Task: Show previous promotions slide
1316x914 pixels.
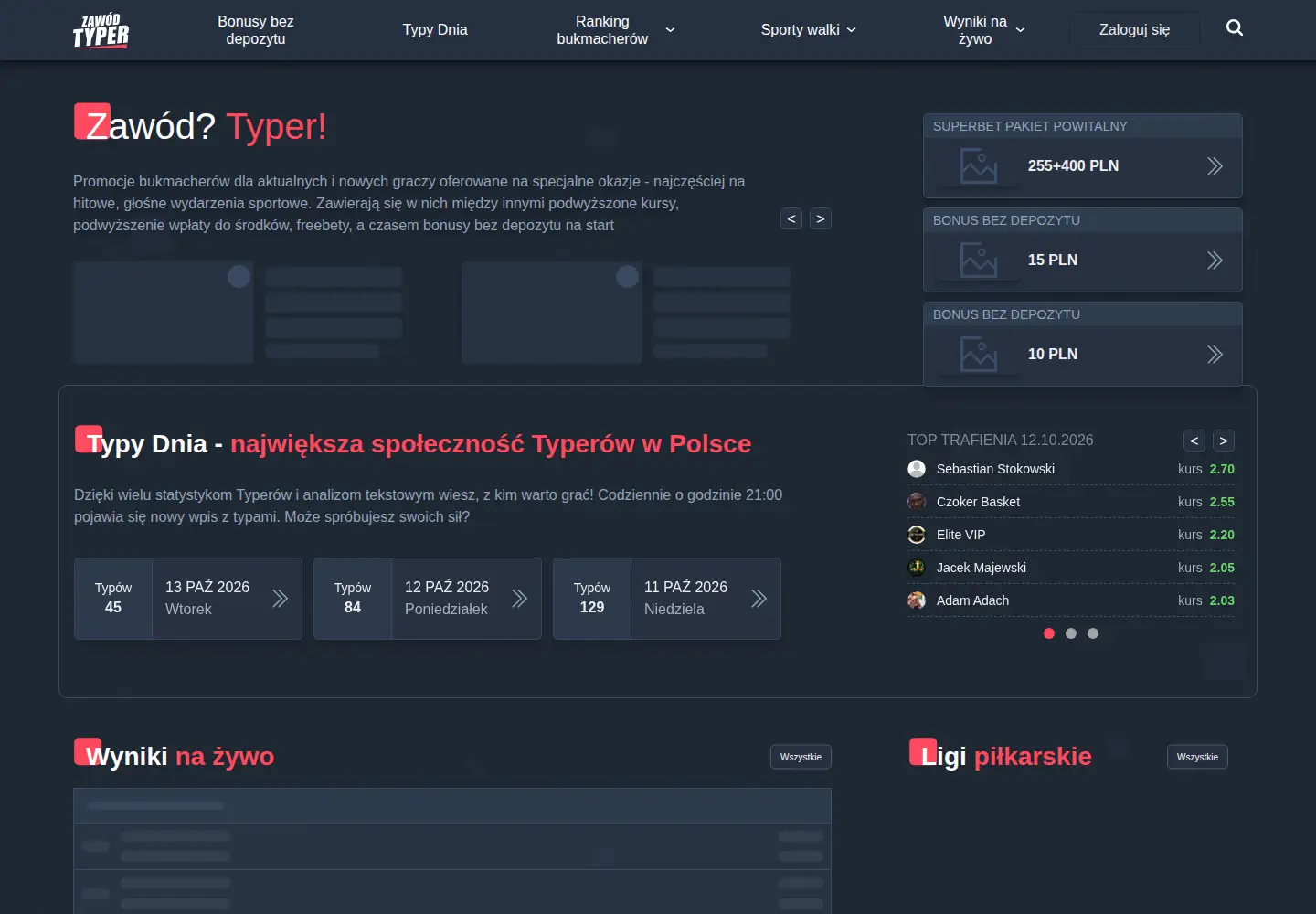Action: [x=791, y=218]
